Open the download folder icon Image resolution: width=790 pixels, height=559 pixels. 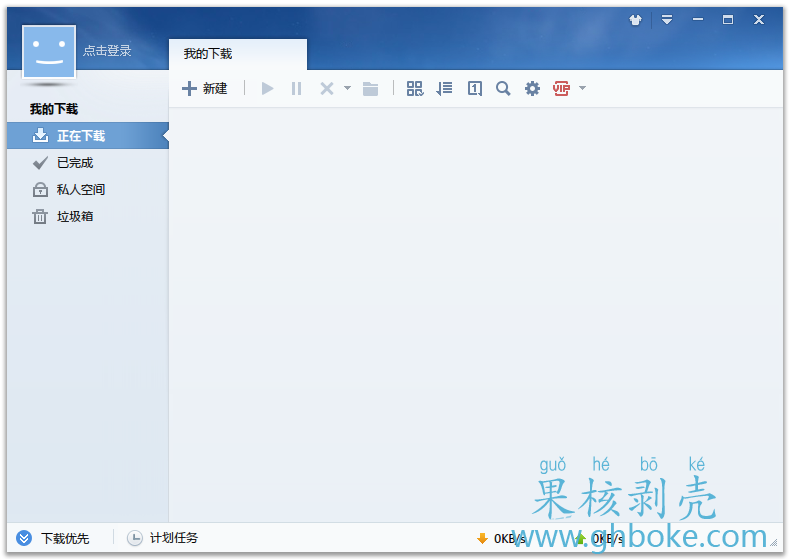point(371,88)
